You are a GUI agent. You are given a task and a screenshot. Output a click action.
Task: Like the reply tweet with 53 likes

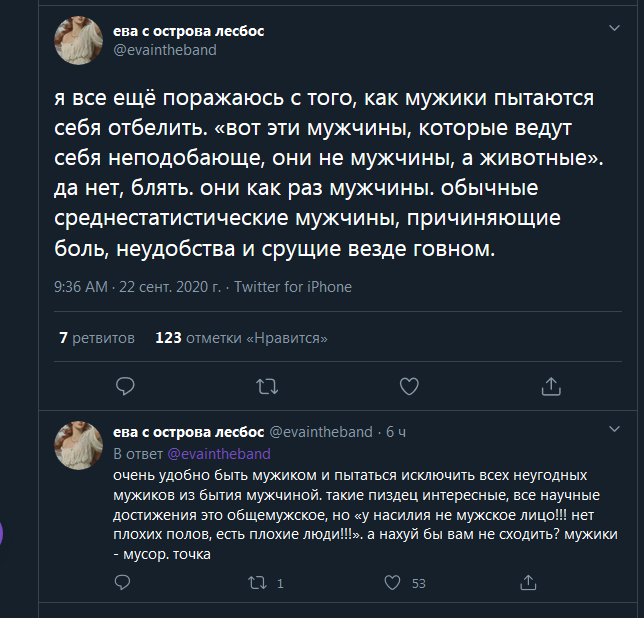[392, 583]
